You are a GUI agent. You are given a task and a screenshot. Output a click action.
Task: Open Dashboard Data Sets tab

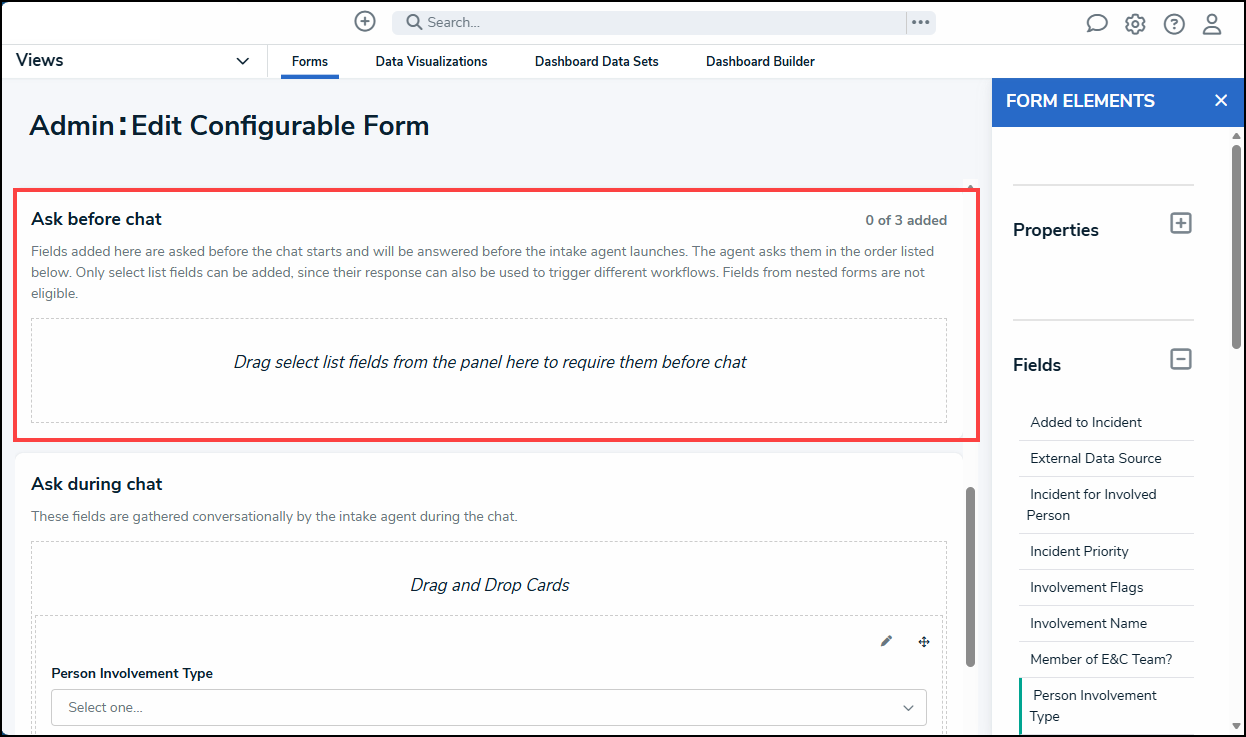coord(597,62)
